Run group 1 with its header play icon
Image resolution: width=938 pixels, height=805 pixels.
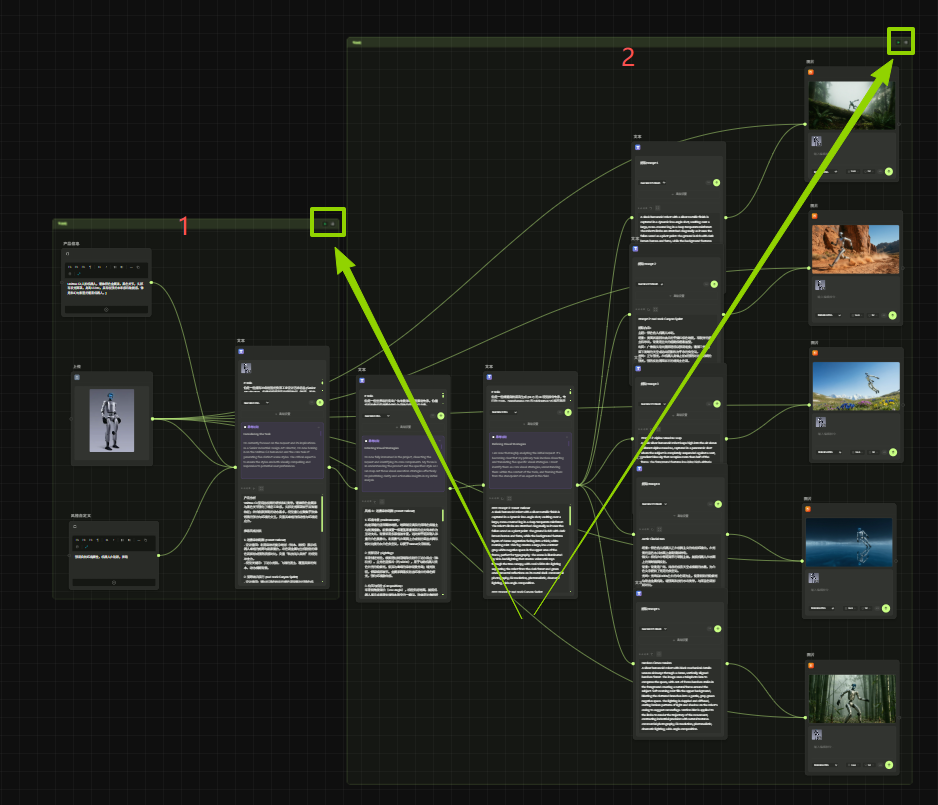323,223
